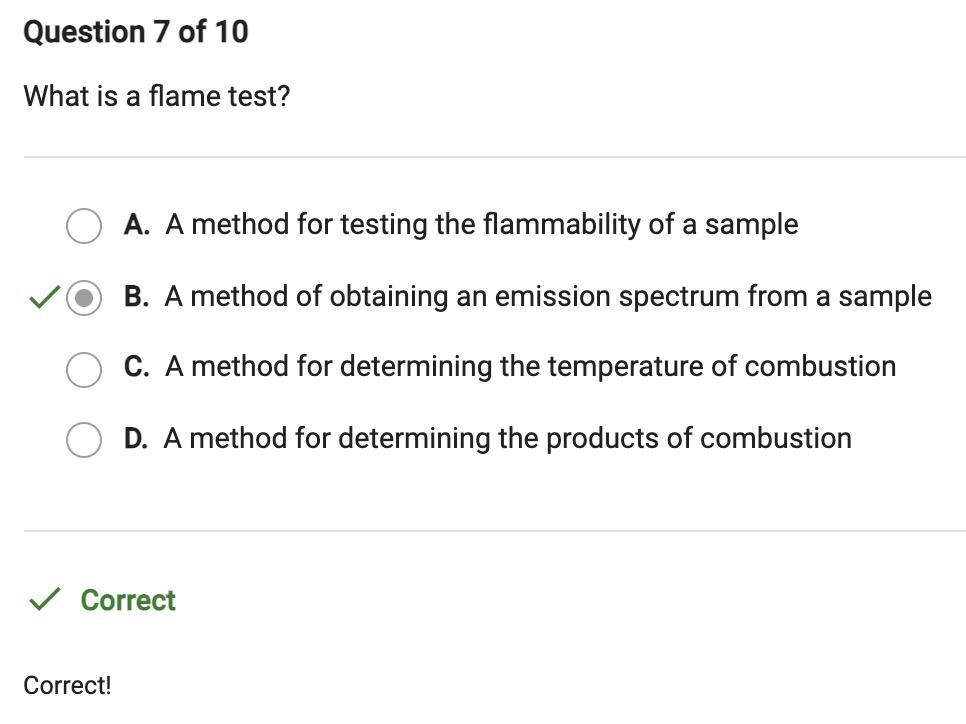
Task: Click the green checkmark next to Correct
Action: pos(43,600)
